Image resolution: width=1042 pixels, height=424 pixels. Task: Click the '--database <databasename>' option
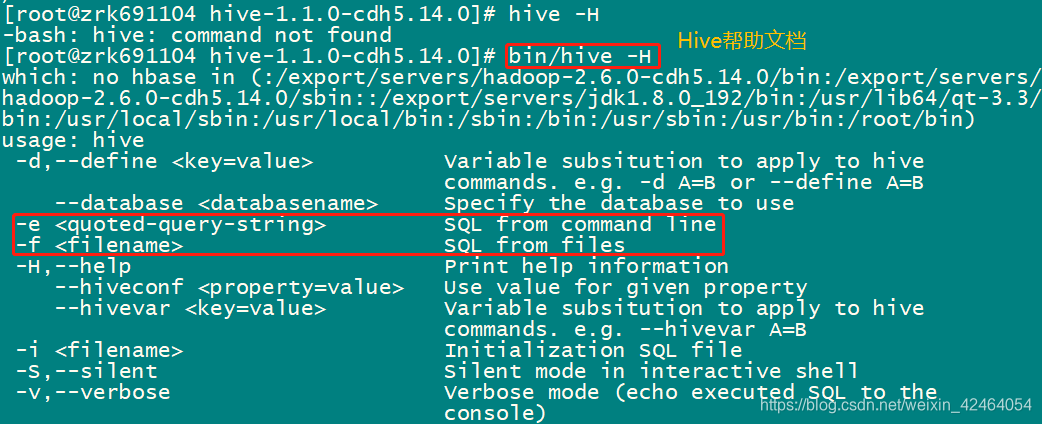(x=216, y=203)
